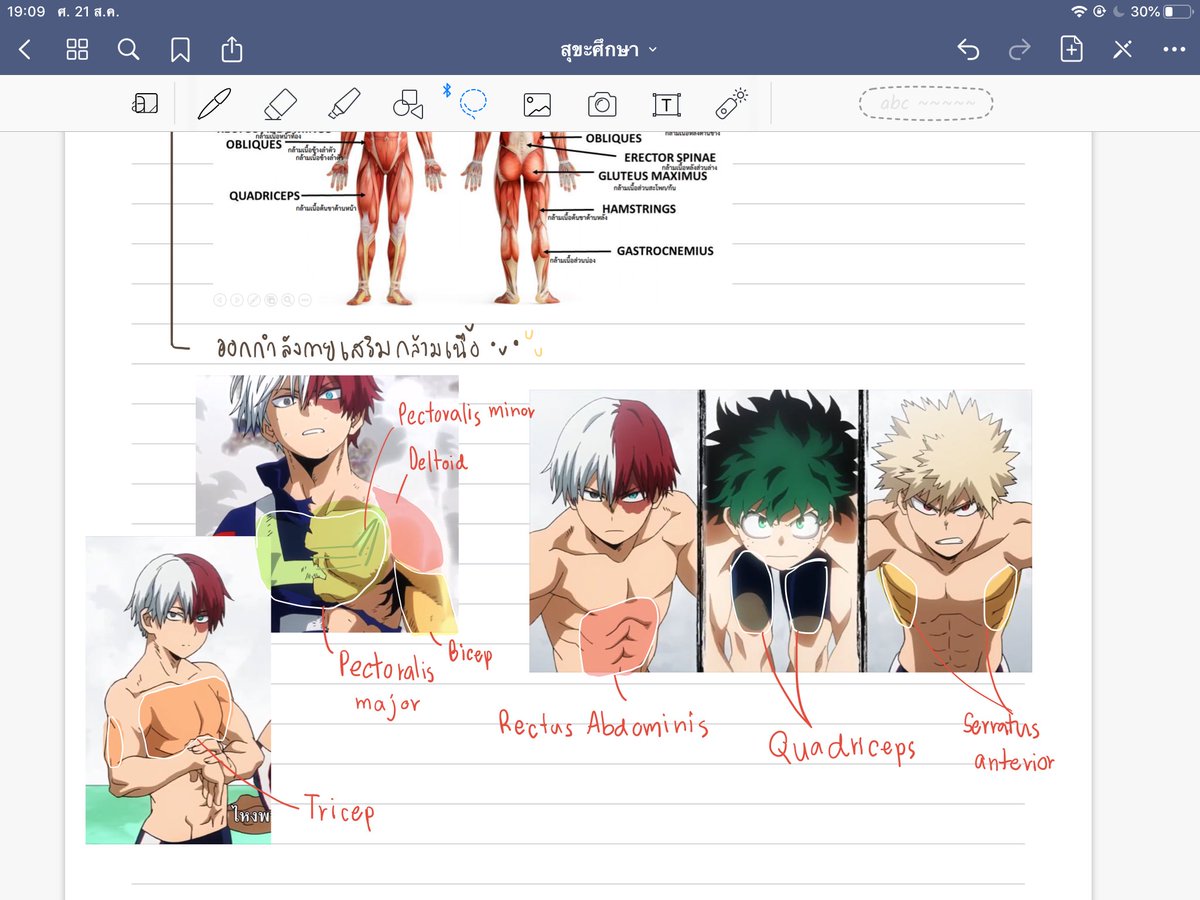Screen dimensions: 1200x900
Task: Select the Todoroki arms-crossed image
Action: pyautogui.click(x=178, y=690)
